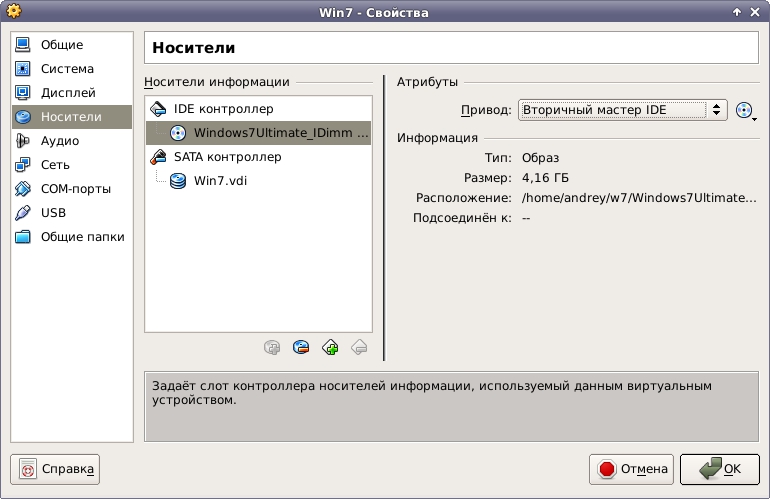Screen dimensions: 770x499
Task: Click the Справка help button
Action: point(55,470)
